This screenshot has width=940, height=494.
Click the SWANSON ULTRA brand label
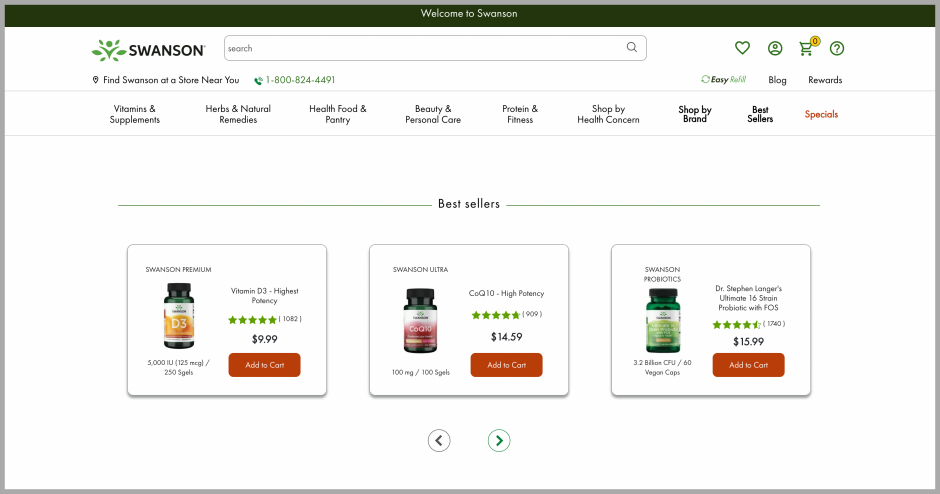420,270
